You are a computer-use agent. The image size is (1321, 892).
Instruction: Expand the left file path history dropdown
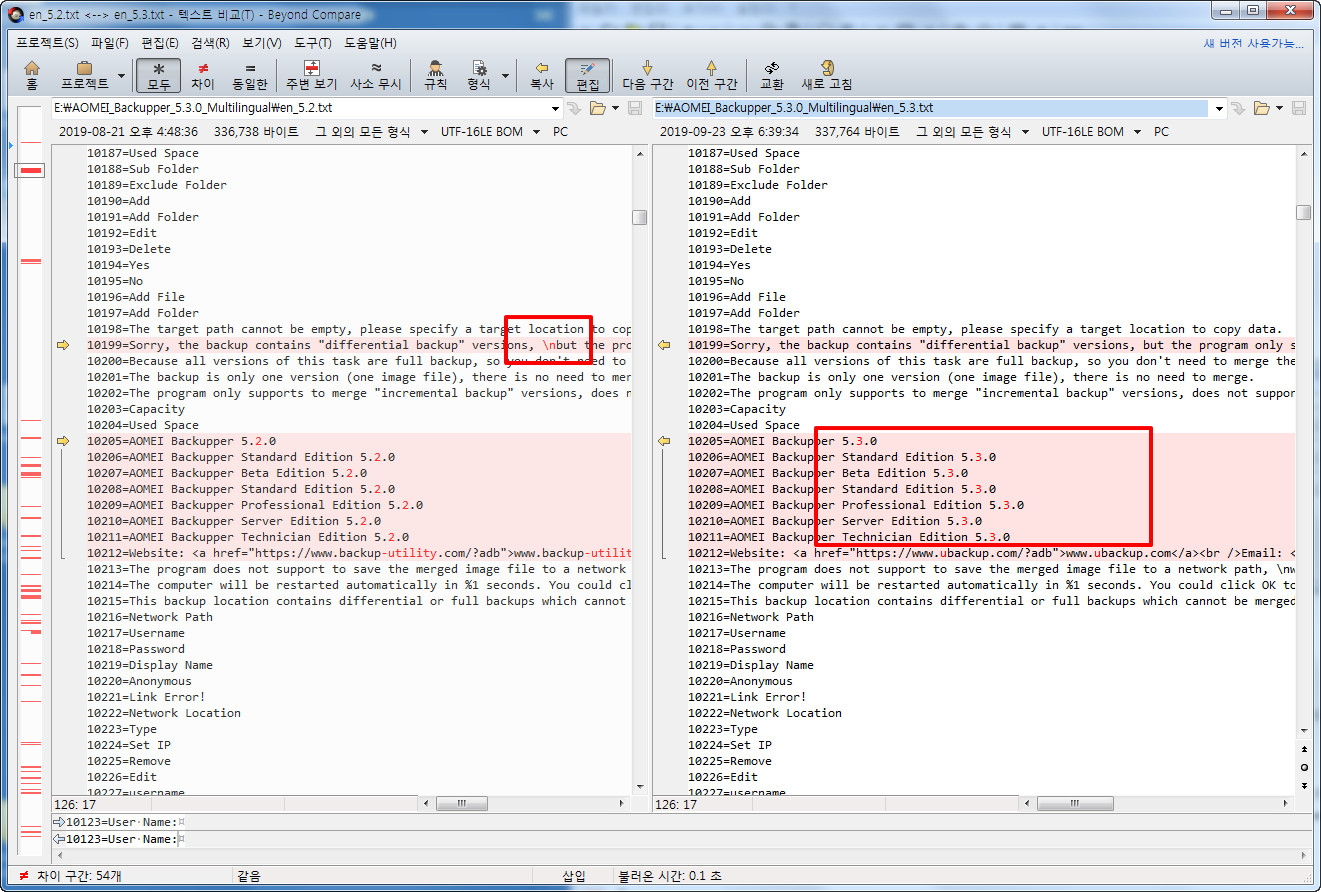click(x=556, y=108)
